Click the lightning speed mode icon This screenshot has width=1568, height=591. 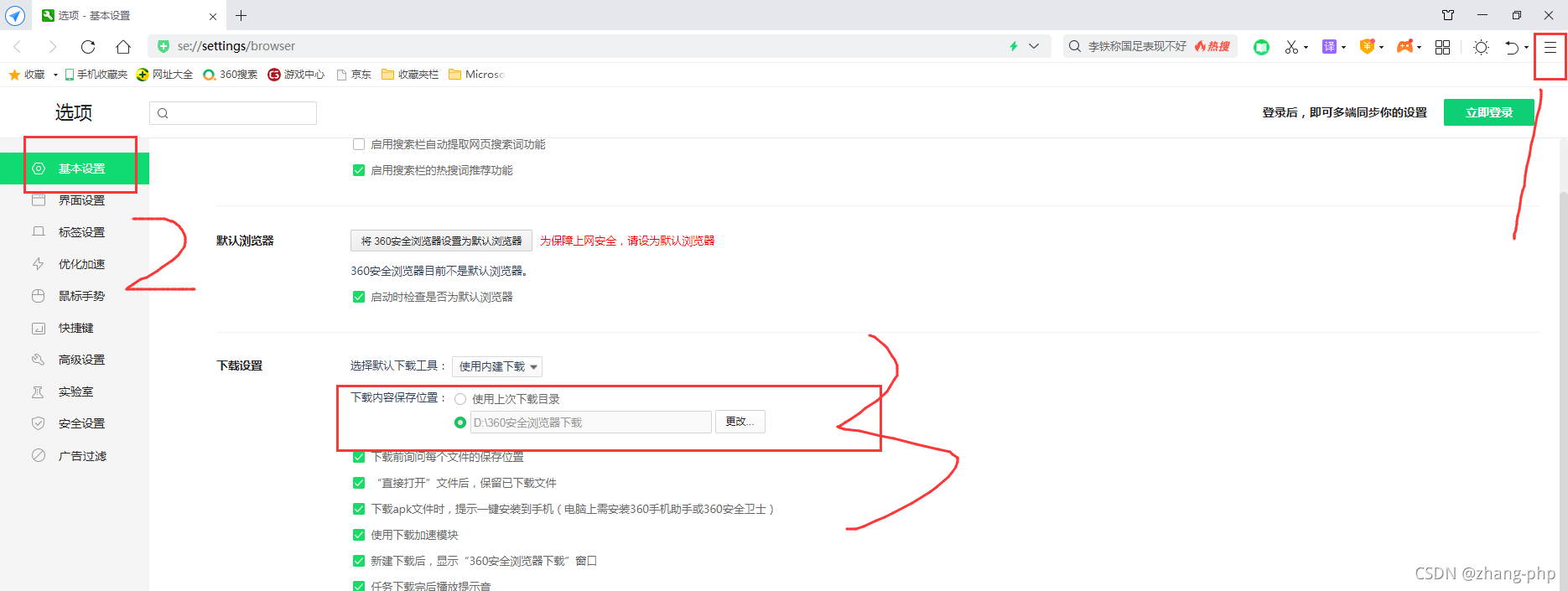(1014, 46)
